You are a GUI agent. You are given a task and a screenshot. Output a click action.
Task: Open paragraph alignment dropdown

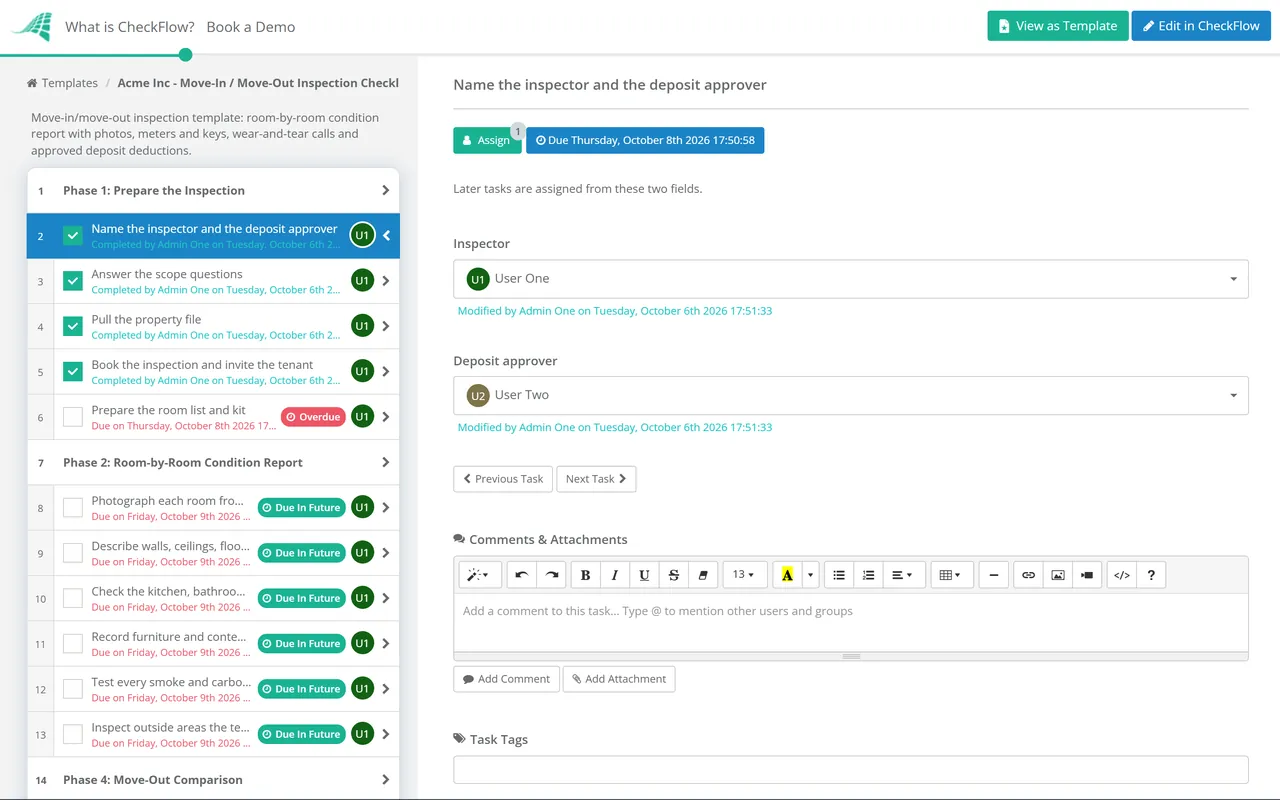coord(903,575)
